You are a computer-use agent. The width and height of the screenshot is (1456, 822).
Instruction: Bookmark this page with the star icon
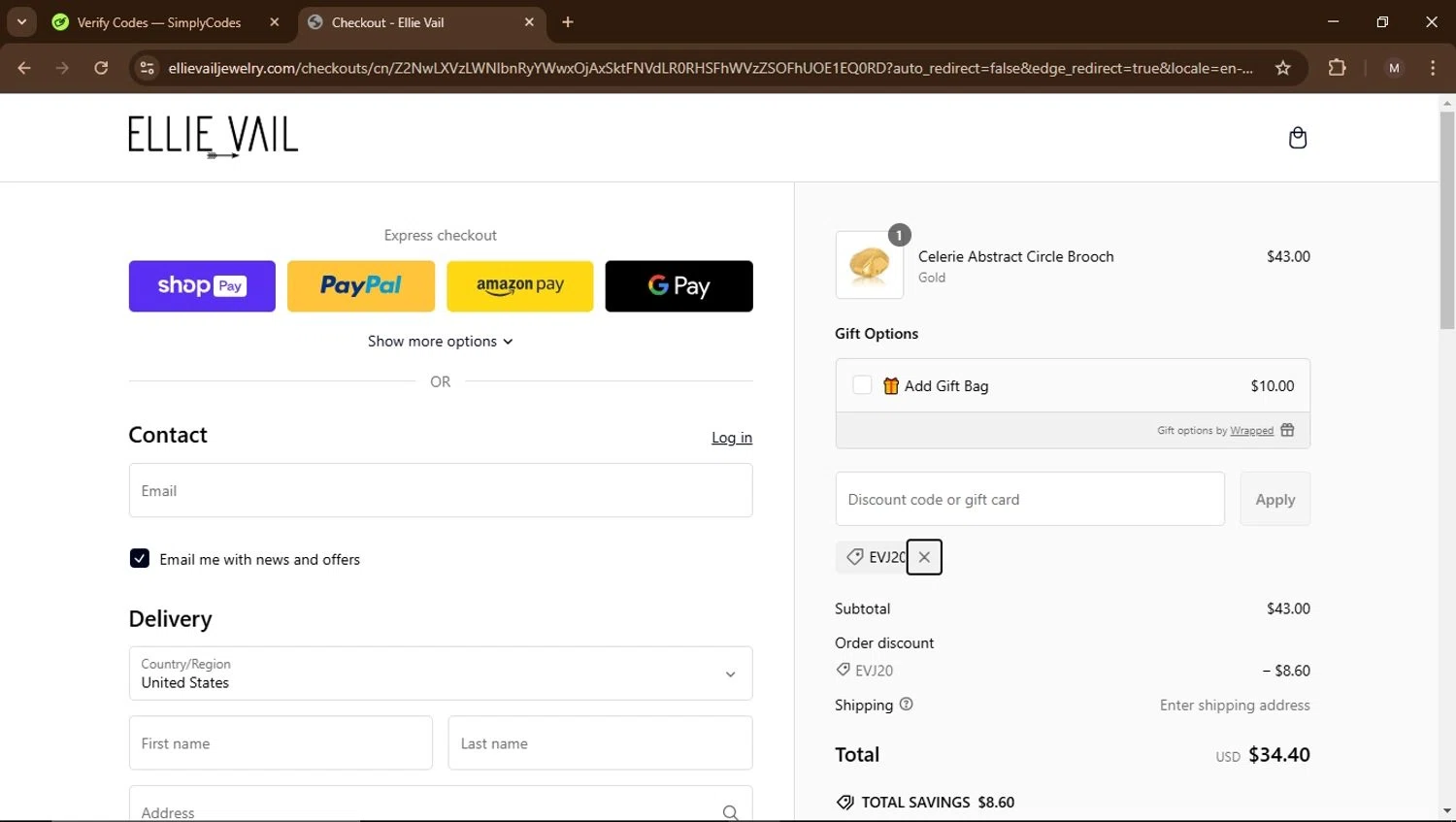pos(1283,68)
